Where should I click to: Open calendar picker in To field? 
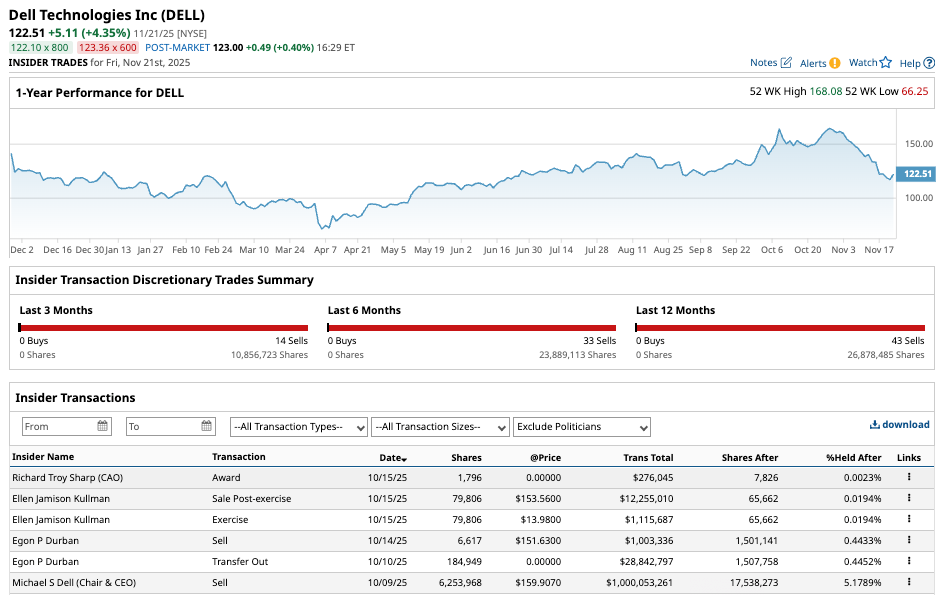[x=207, y=426]
